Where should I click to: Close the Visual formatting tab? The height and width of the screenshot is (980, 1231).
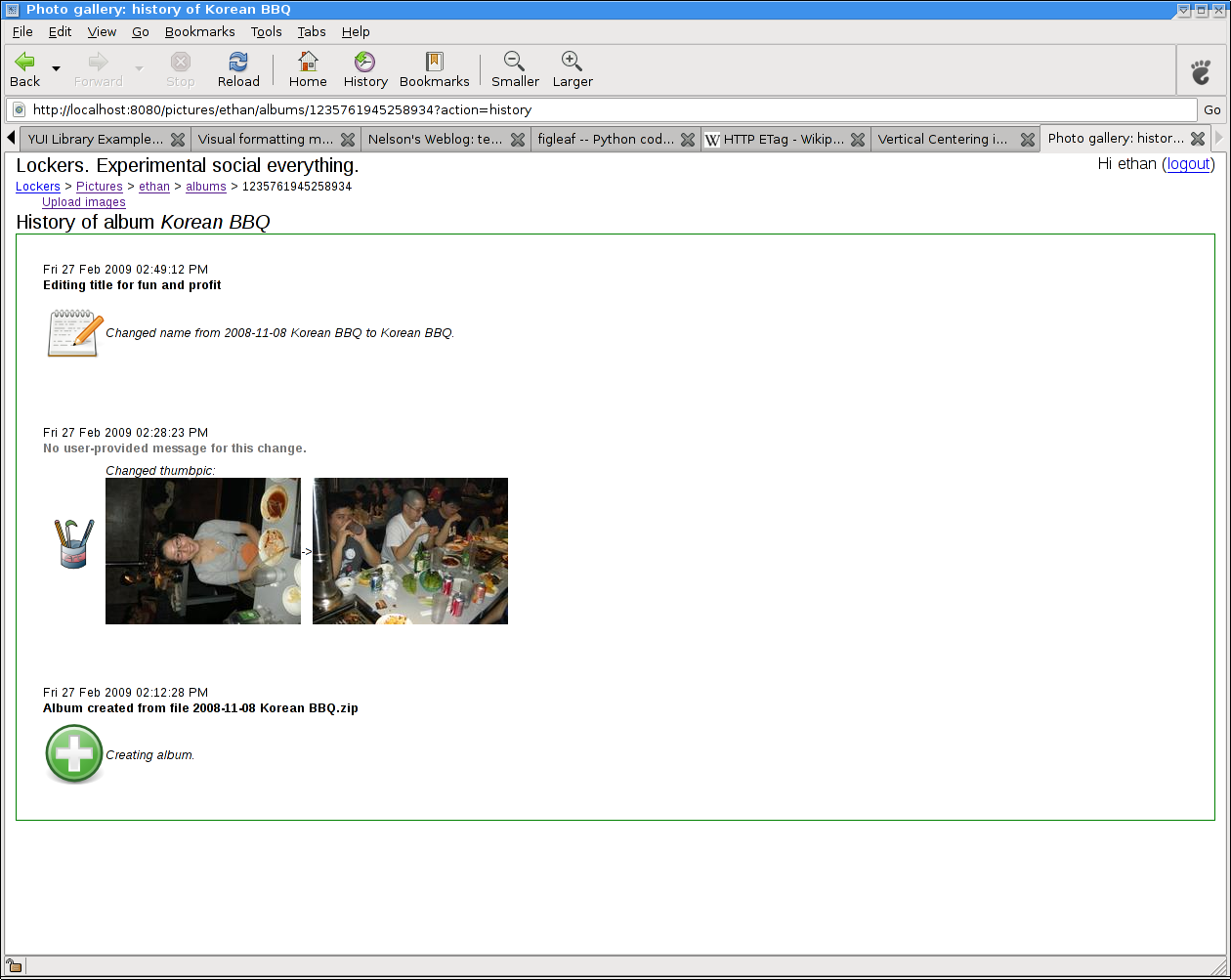tap(348, 140)
